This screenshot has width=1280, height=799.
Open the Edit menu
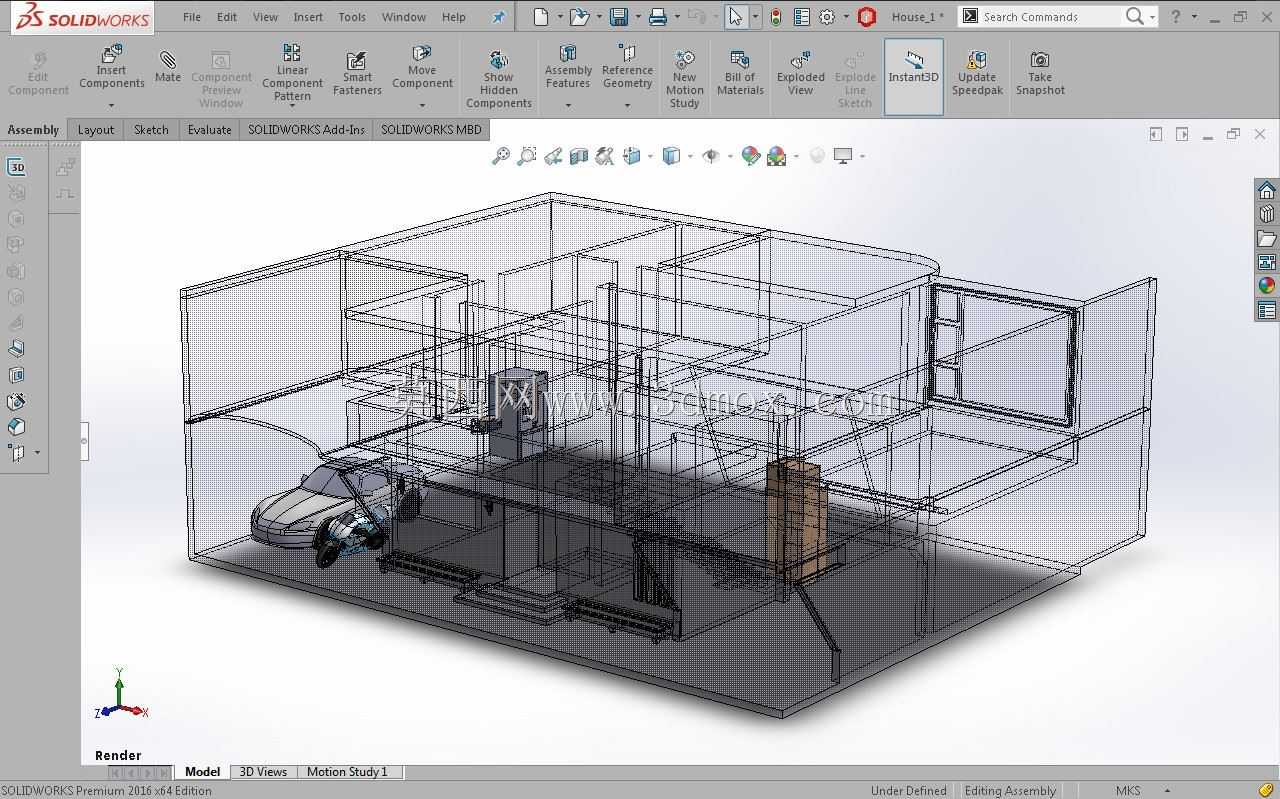click(227, 17)
